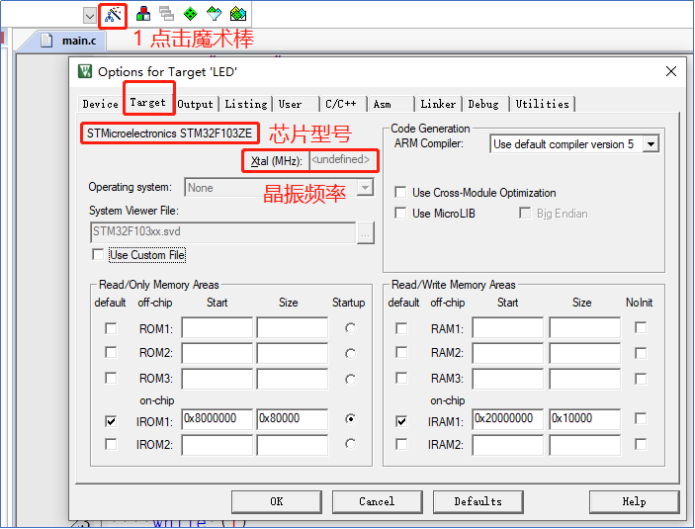Check the ROM1 default checkbox
The width and height of the screenshot is (695, 529).
pos(111,328)
